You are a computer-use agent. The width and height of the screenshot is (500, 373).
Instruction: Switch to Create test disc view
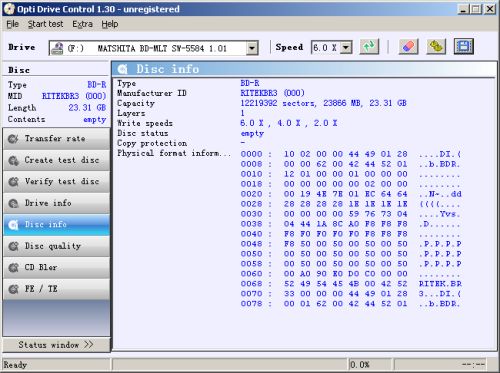pyautogui.click(x=56, y=160)
